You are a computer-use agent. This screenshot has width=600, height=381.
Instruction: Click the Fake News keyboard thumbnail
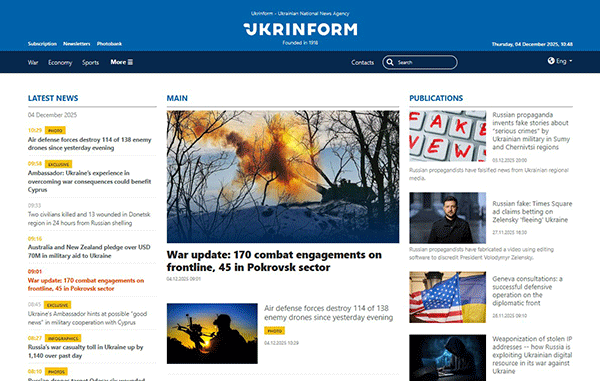[448, 136]
